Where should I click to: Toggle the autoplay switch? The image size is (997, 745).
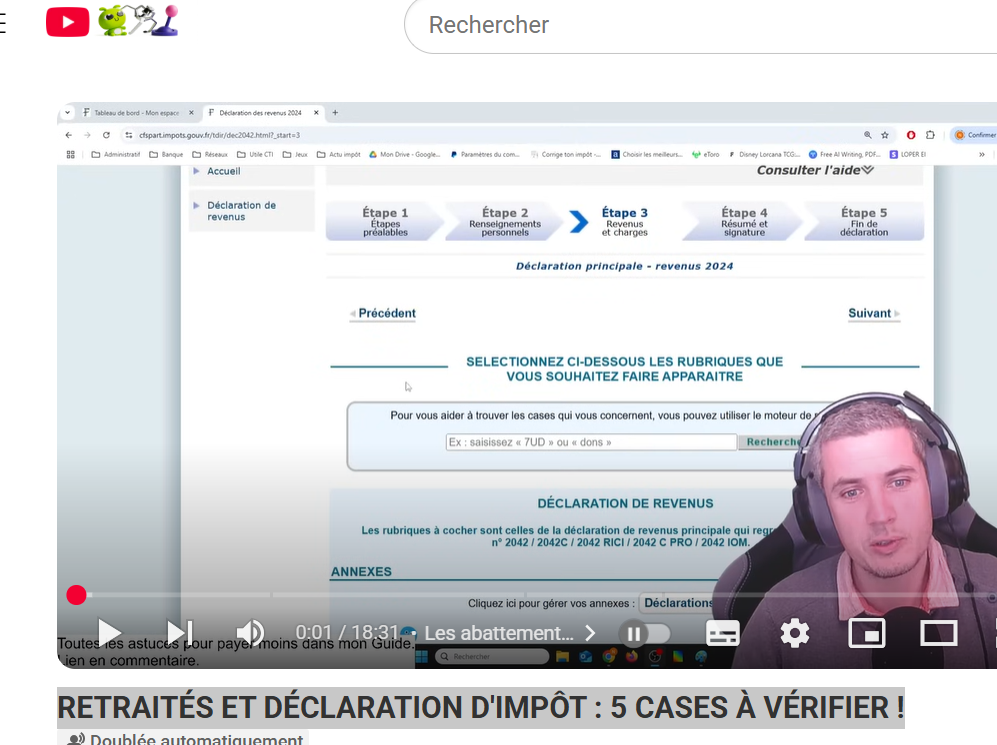coord(644,633)
